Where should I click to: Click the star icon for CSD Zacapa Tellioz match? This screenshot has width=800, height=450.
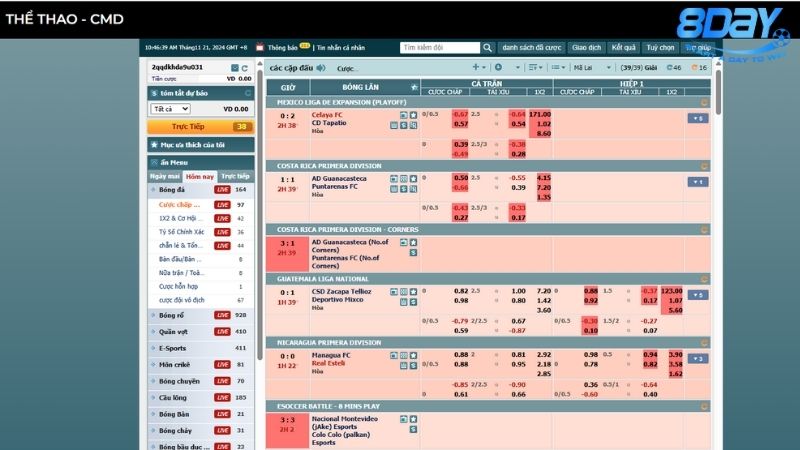(x=413, y=292)
